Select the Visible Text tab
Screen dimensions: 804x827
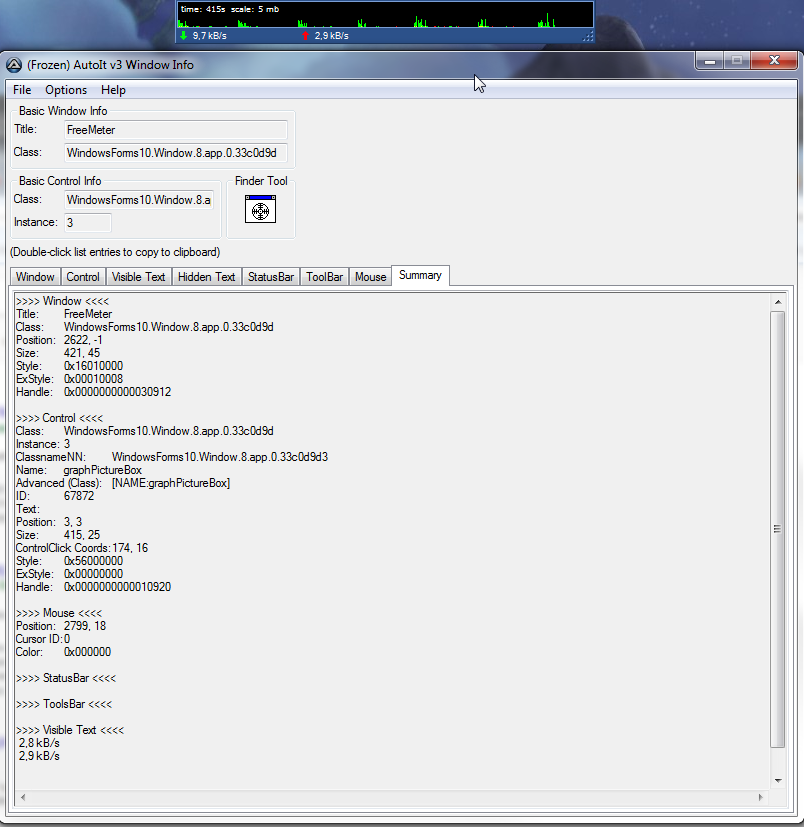click(138, 277)
